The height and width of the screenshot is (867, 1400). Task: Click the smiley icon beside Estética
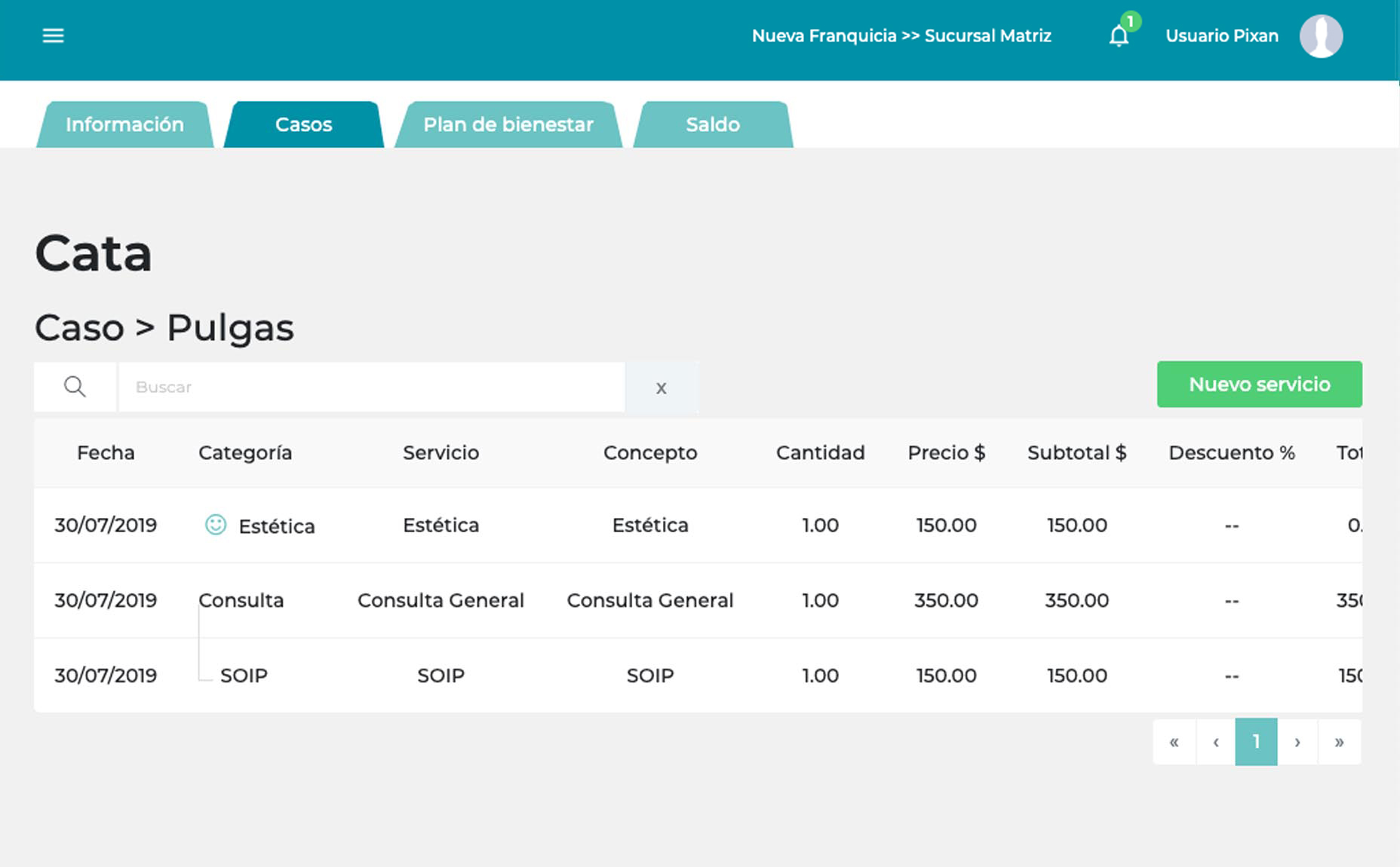pyautogui.click(x=216, y=525)
